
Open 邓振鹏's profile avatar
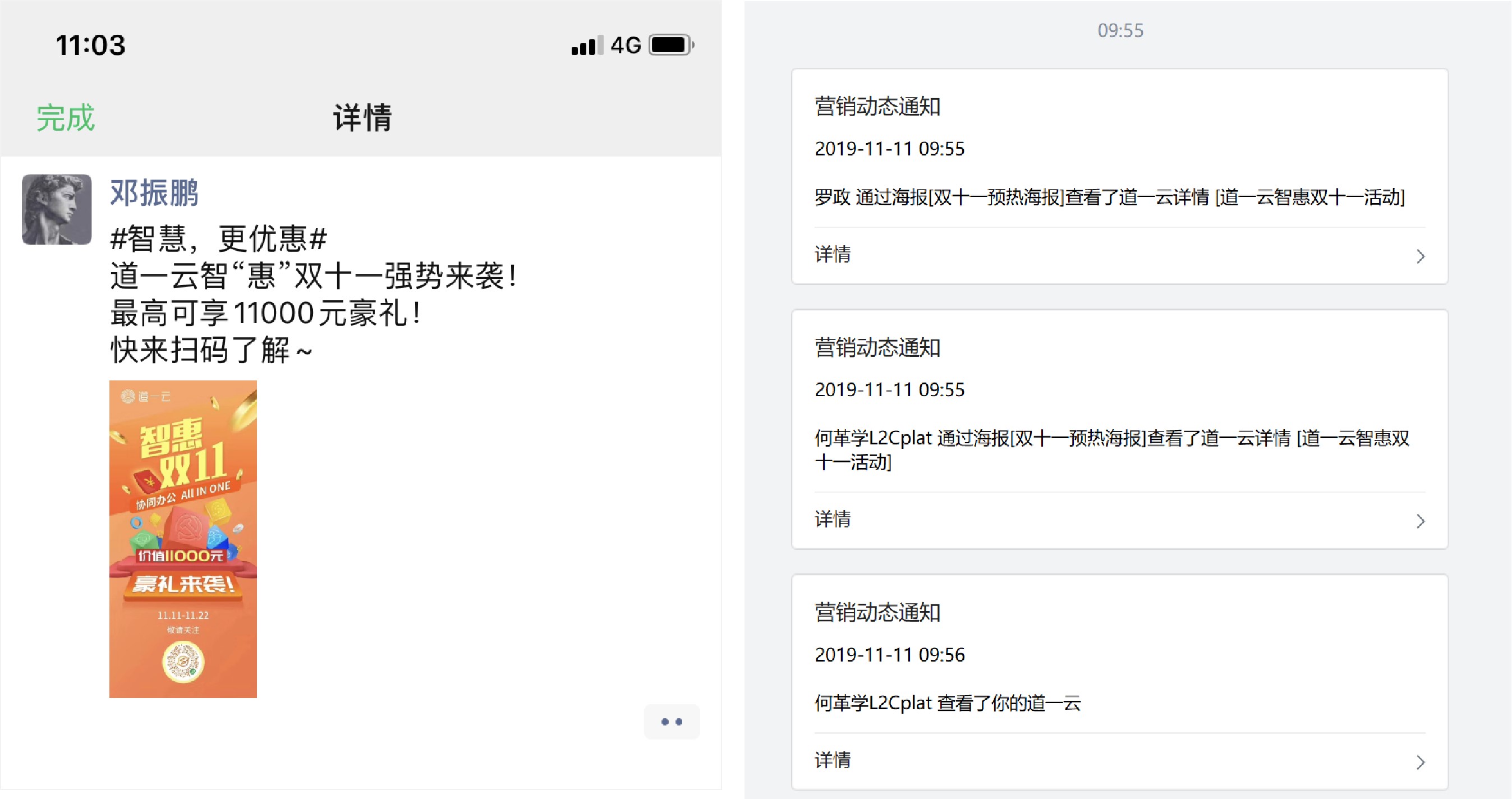pos(56,209)
